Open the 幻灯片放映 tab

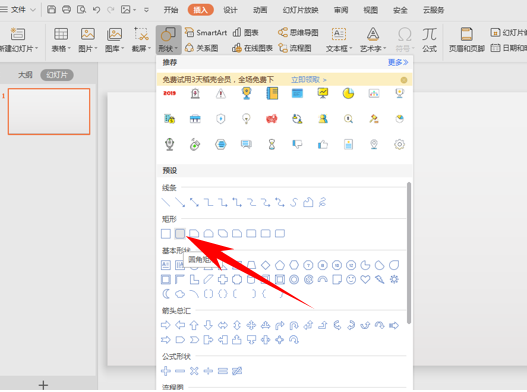pos(300,10)
